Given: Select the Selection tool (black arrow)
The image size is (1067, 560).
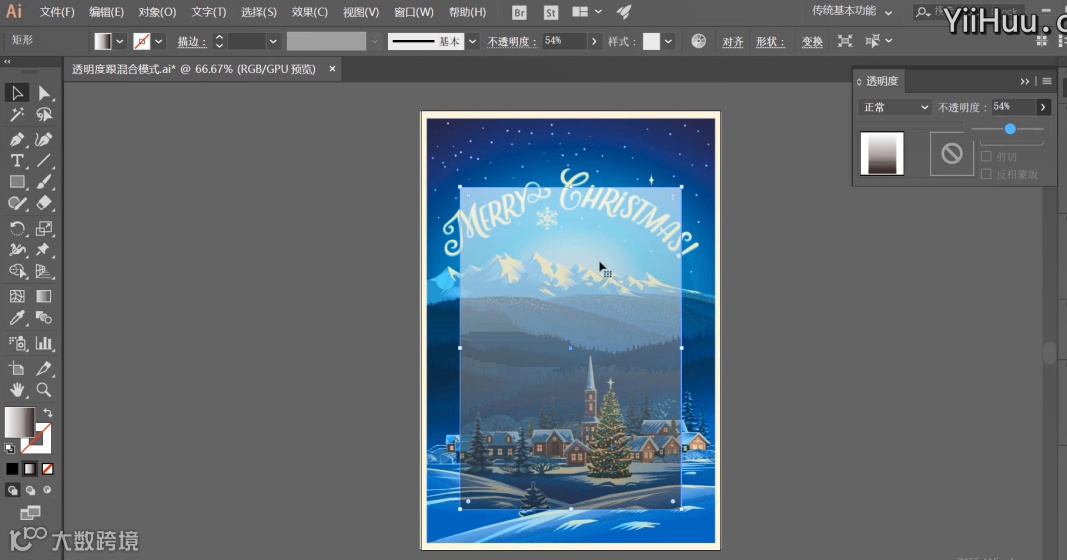Looking at the screenshot, I should coord(17,93).
